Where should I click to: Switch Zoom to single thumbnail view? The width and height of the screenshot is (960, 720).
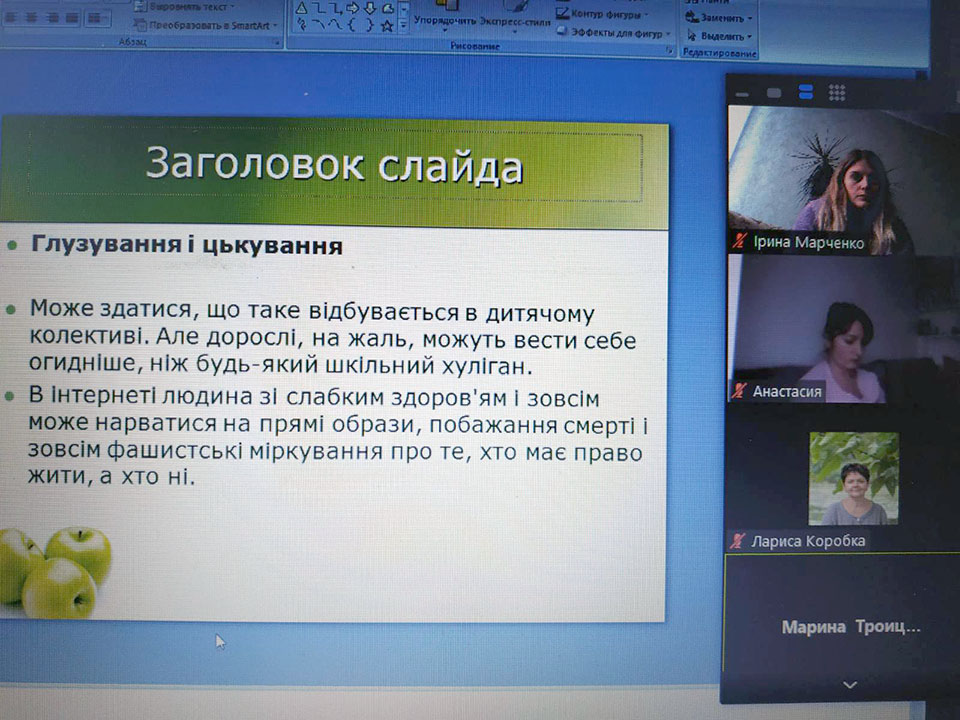[x=774, y=93]
